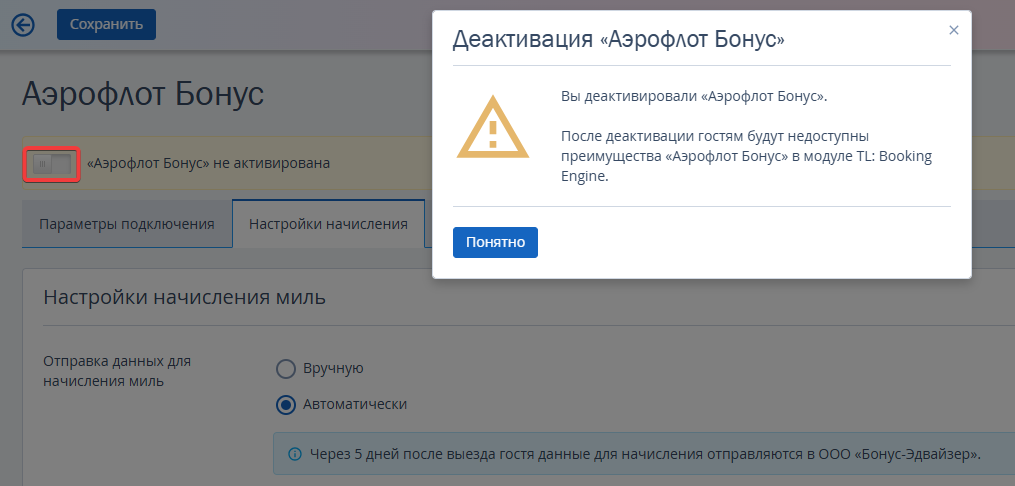Select the Автоматически radio button

tap(285, 404)
